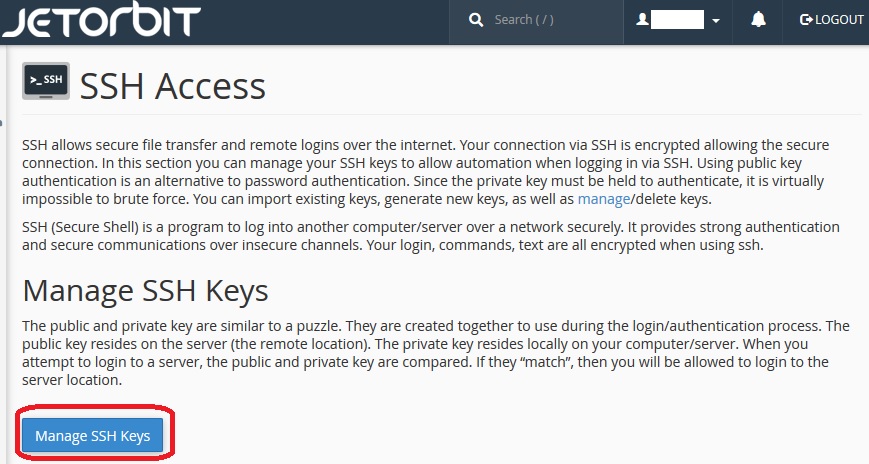Click the whited-out username box

(x=677, y=20)
